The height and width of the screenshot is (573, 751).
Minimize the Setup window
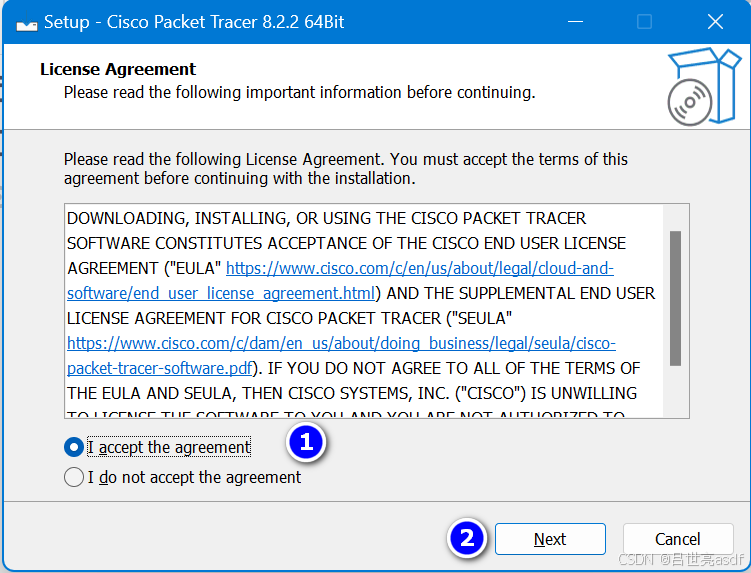[x=575, y=22]
